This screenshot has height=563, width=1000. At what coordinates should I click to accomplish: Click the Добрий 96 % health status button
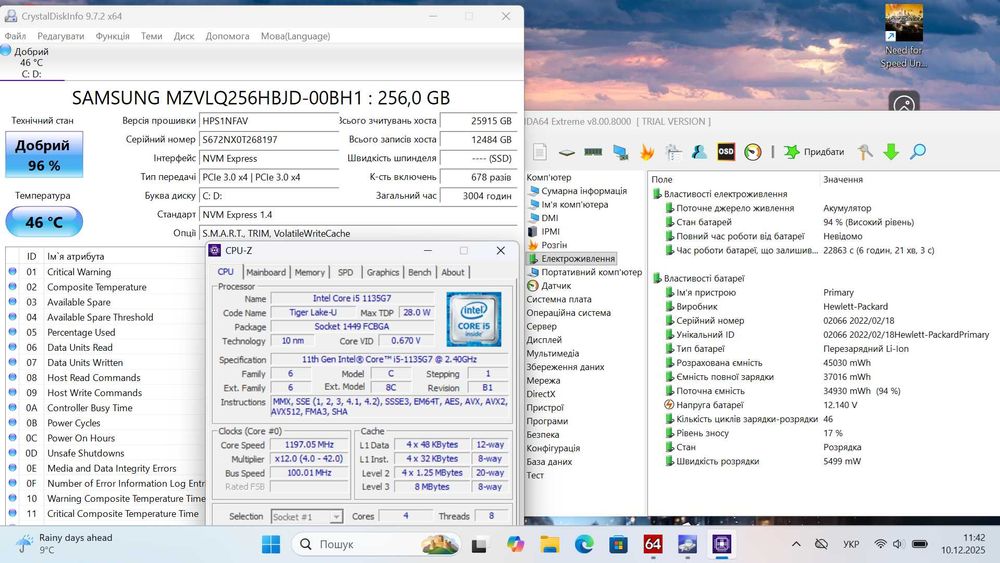[44, 154]
